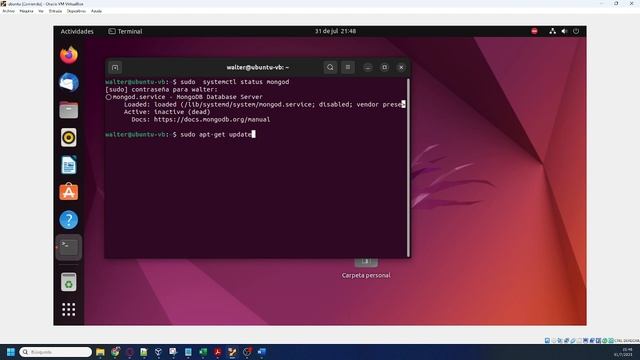Open the Files manager dock icon

coord(69,110)
